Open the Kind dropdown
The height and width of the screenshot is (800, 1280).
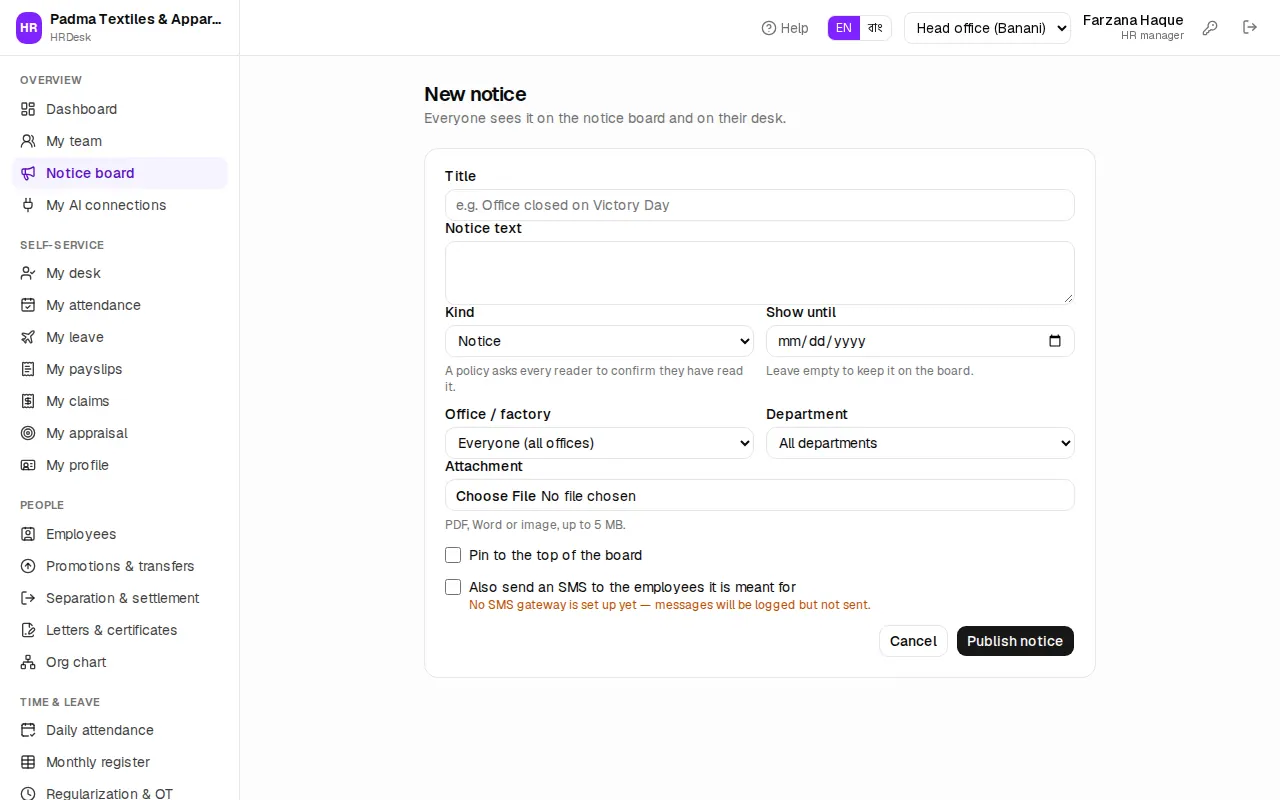(x=599, y=341)
